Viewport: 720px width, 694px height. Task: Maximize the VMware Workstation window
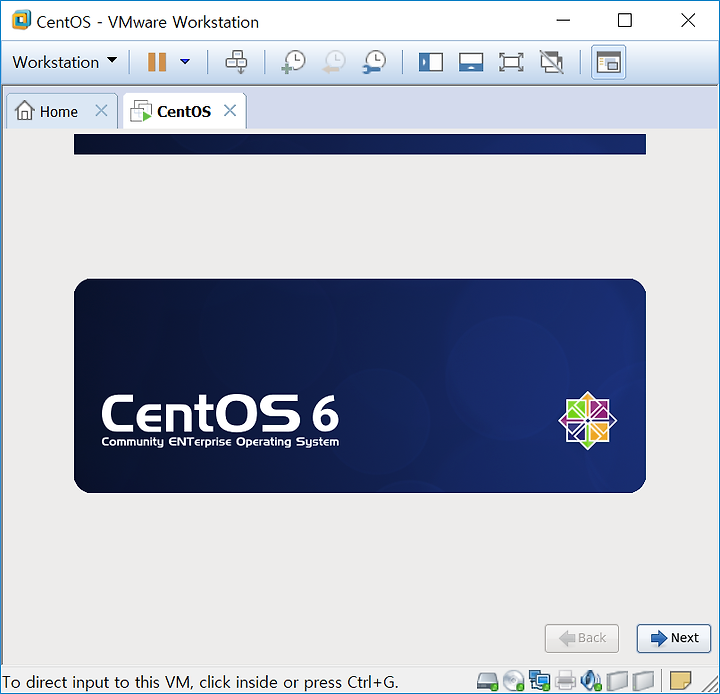[x=625, y=21]
